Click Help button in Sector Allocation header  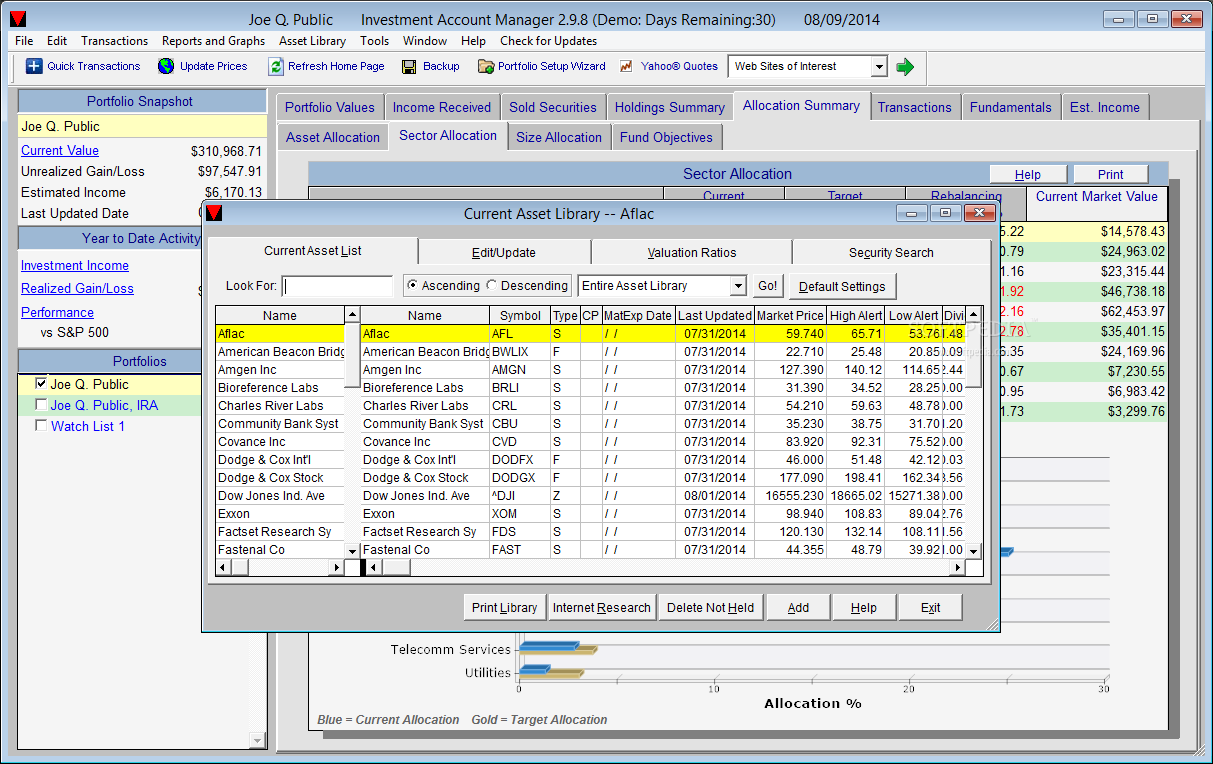click(x=1027, y=174)
